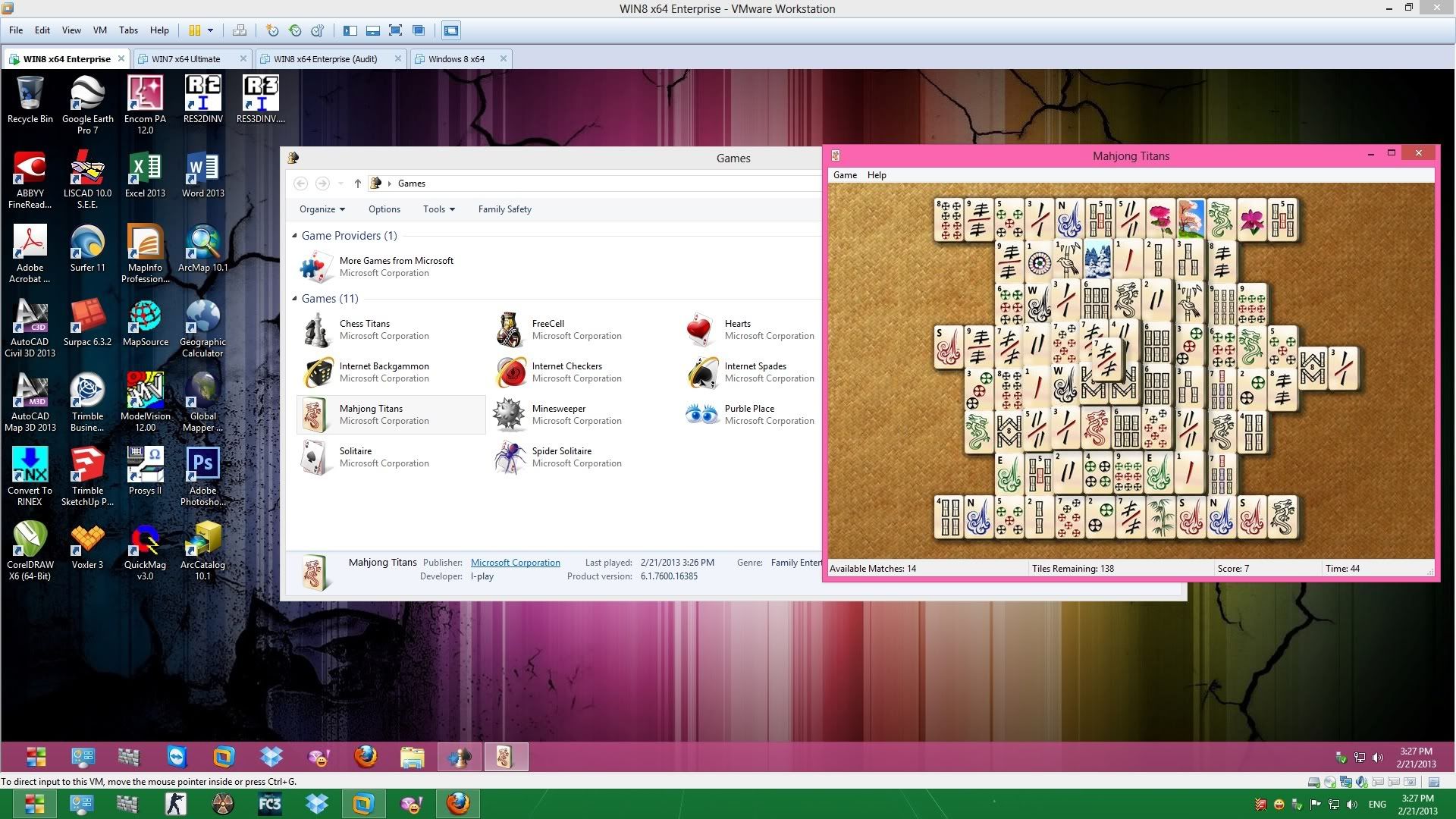Click the Microsoft Corporation publisher link

[x=515, y=563]
